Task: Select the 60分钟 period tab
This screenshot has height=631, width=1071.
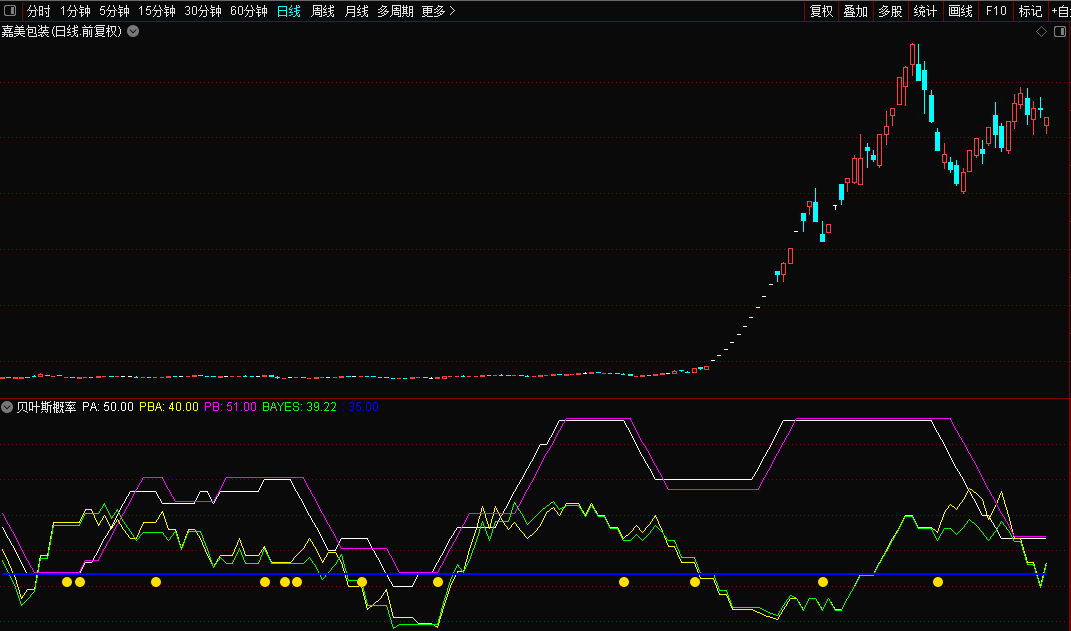Action: click(x=248, y=11)
